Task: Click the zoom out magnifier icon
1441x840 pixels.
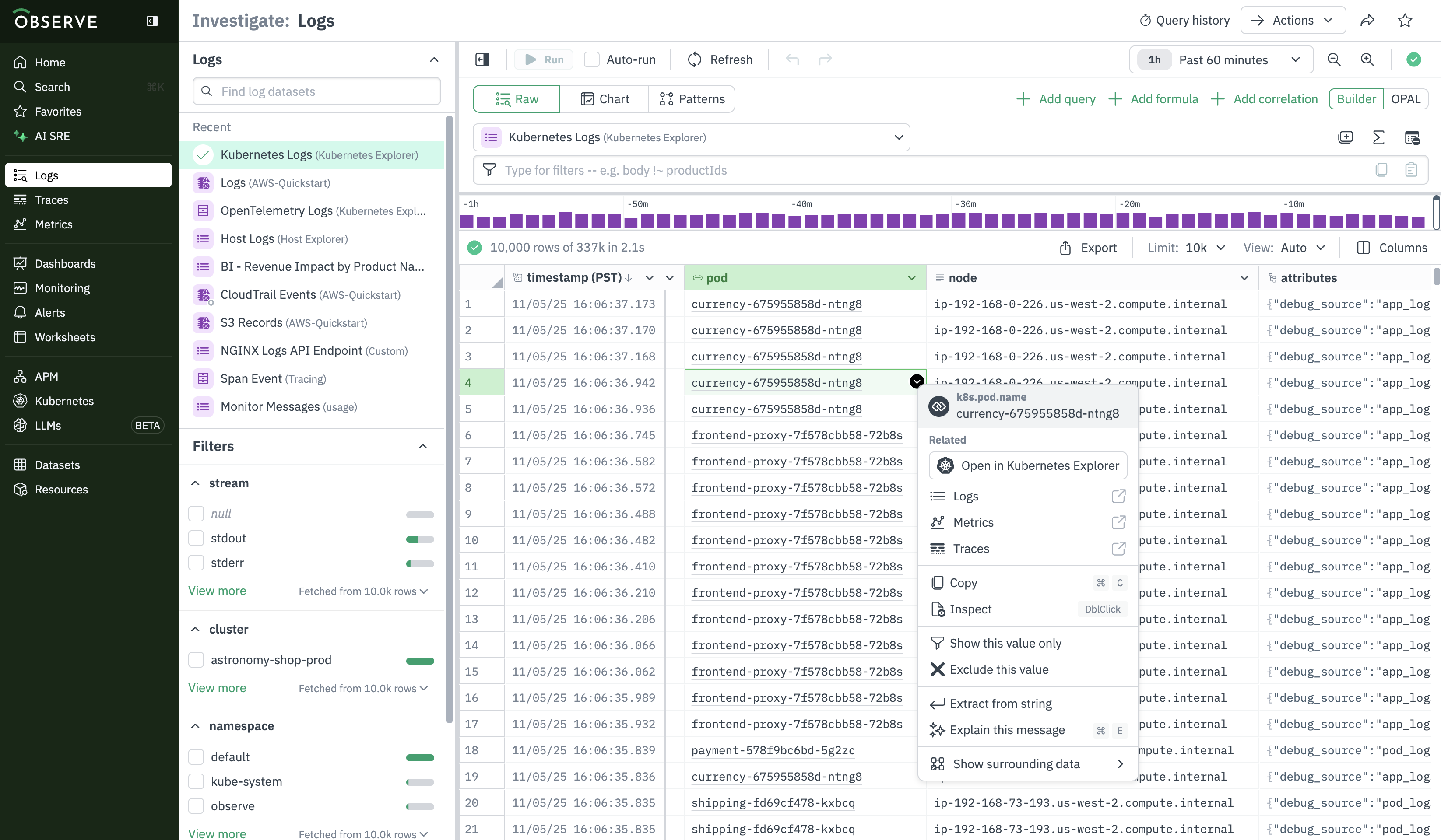Action: point(1333,59)
